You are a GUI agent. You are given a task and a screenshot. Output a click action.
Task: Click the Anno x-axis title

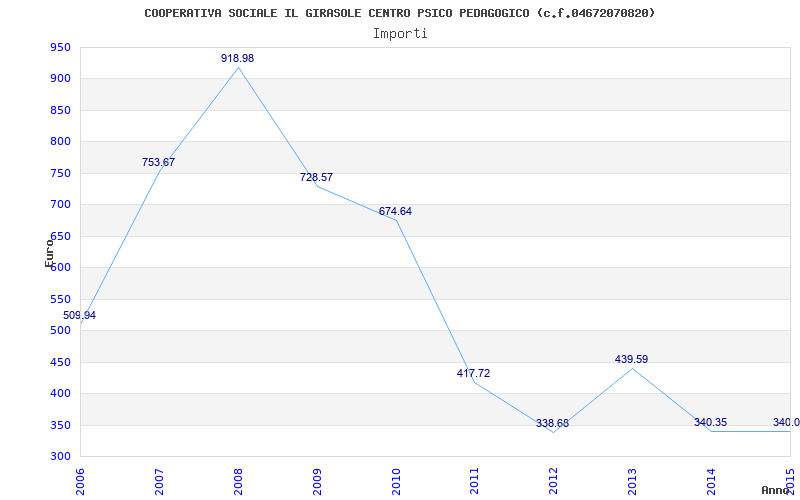pyautogui.click(x=776, y=490)
